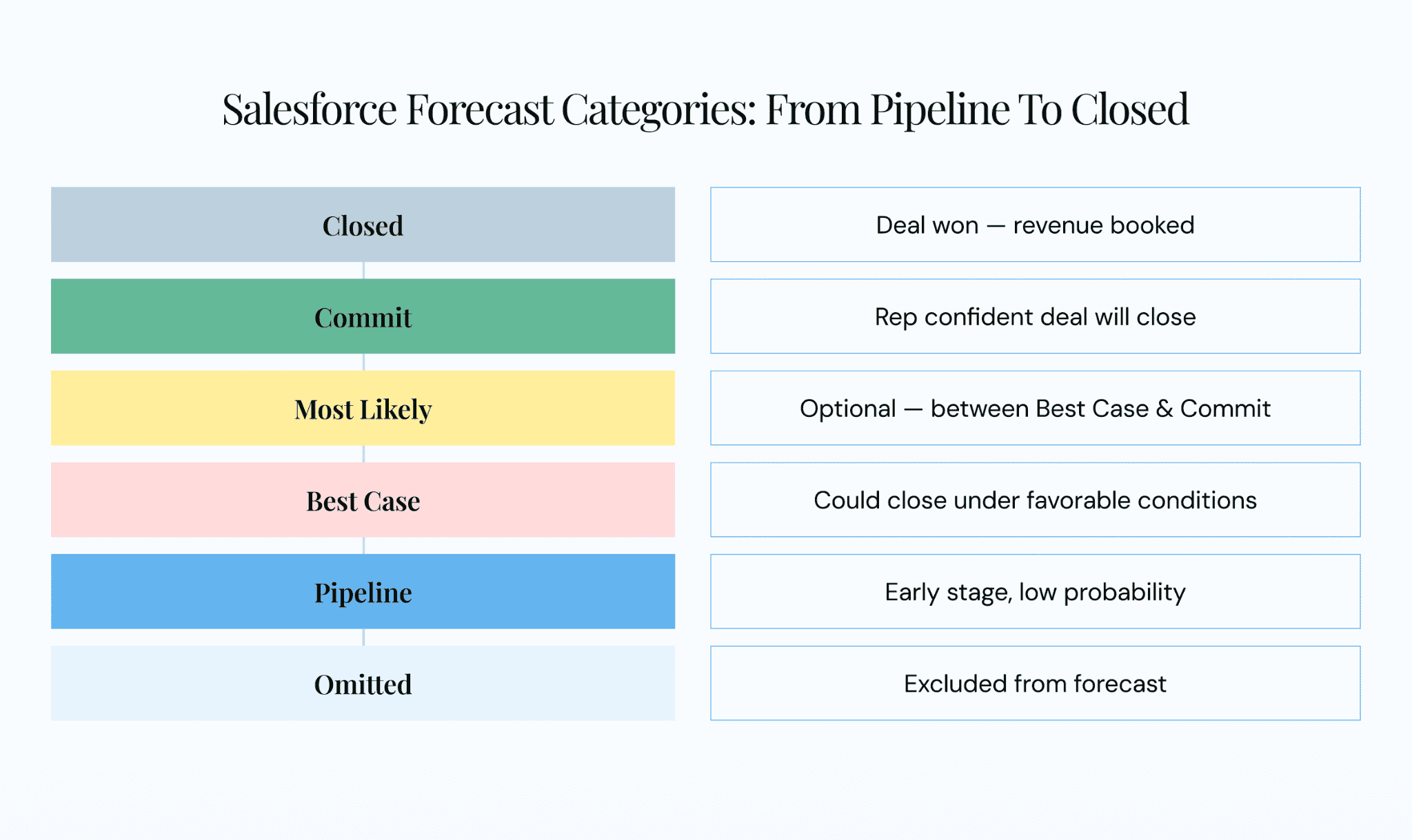
Task: Select 'Could close under favorable conditions' box
Action: click(x=1035, y=500)
